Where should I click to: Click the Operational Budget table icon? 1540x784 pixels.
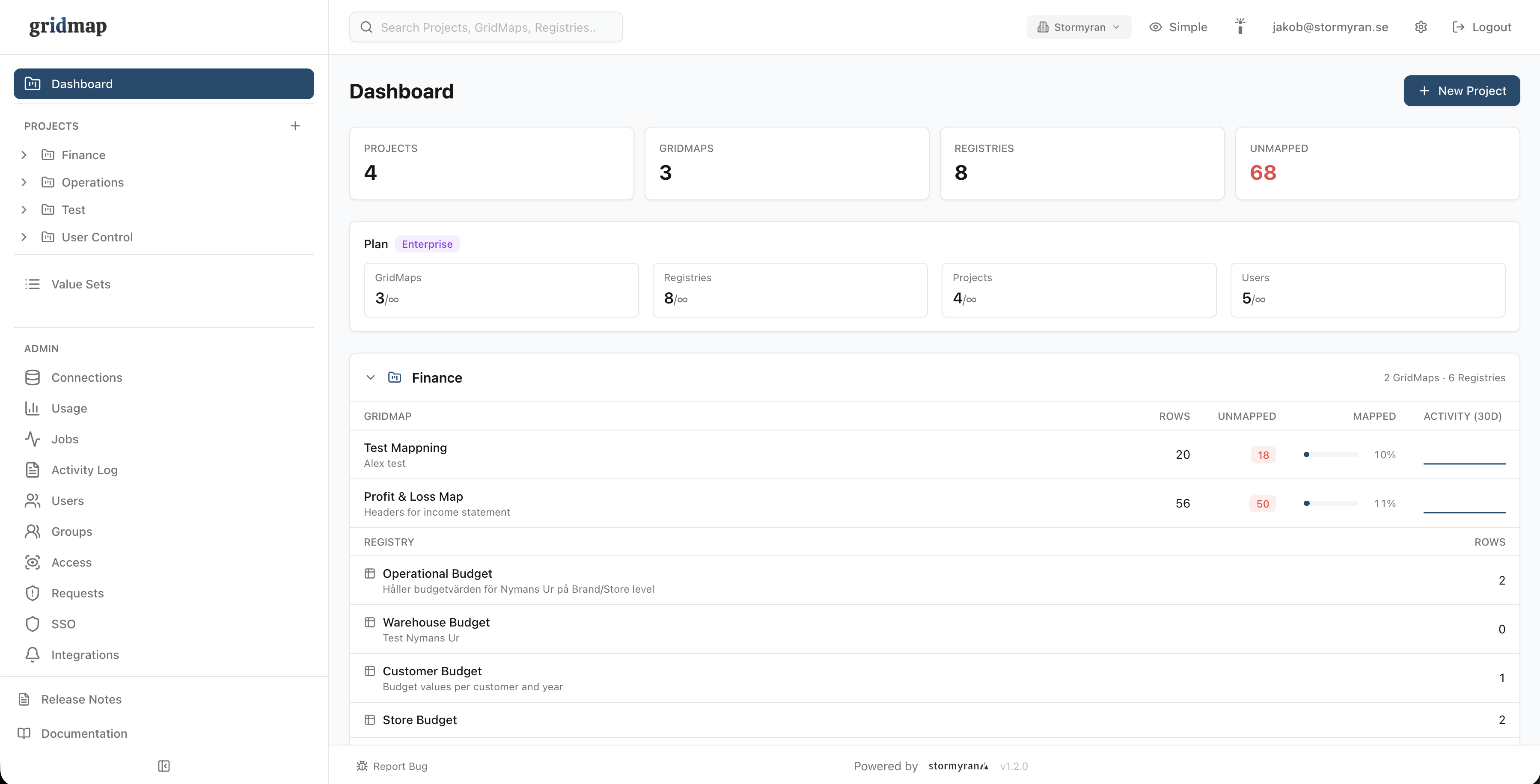[x=369, y=573]
